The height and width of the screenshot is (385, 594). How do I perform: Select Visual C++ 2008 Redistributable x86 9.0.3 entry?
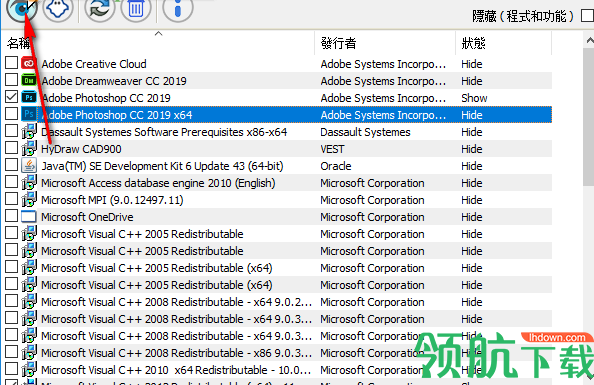176,353
